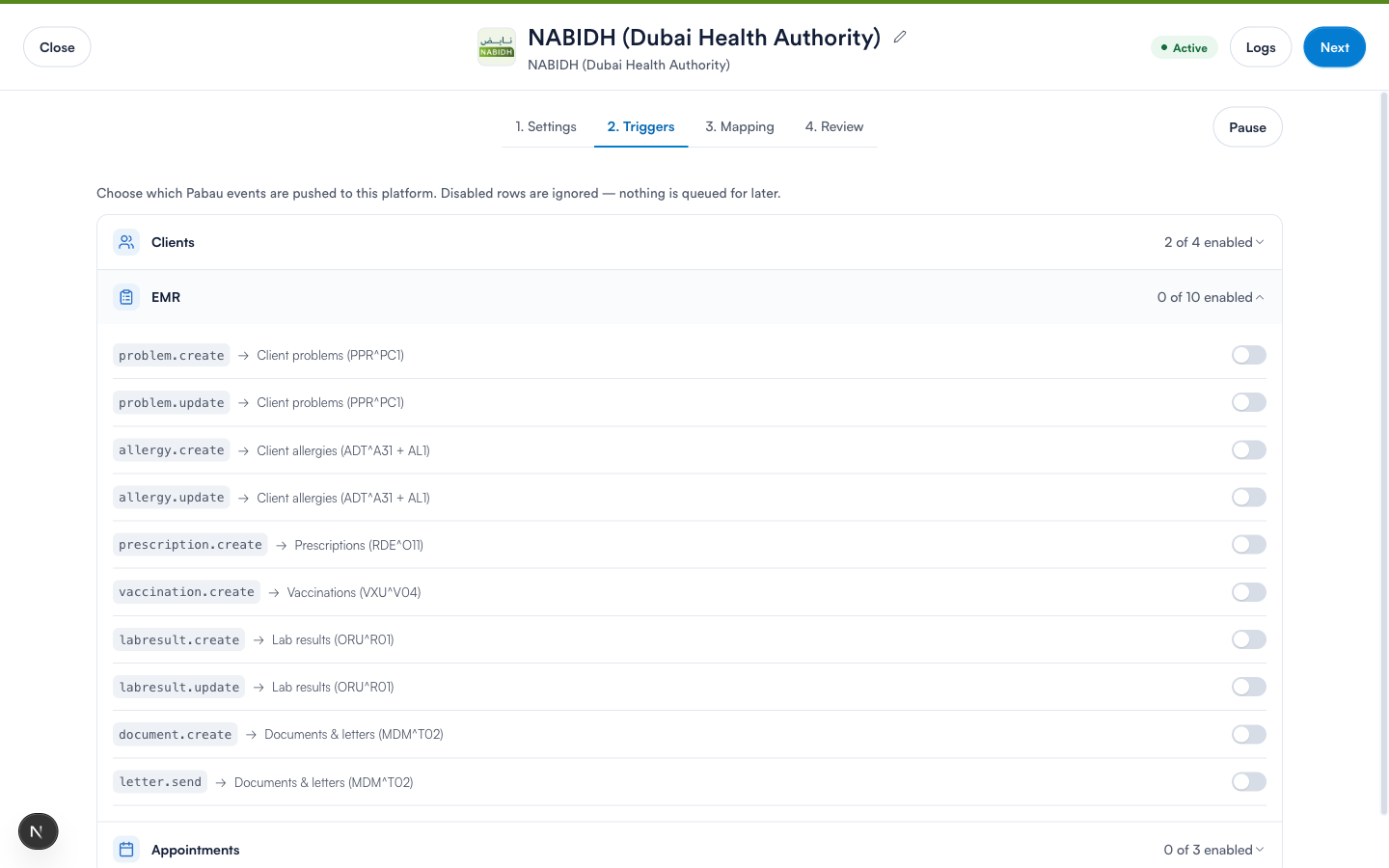Click the Vaccinations (VXU^V04) label
This screenshot has height=868, width=1389.
coord(354,592)
